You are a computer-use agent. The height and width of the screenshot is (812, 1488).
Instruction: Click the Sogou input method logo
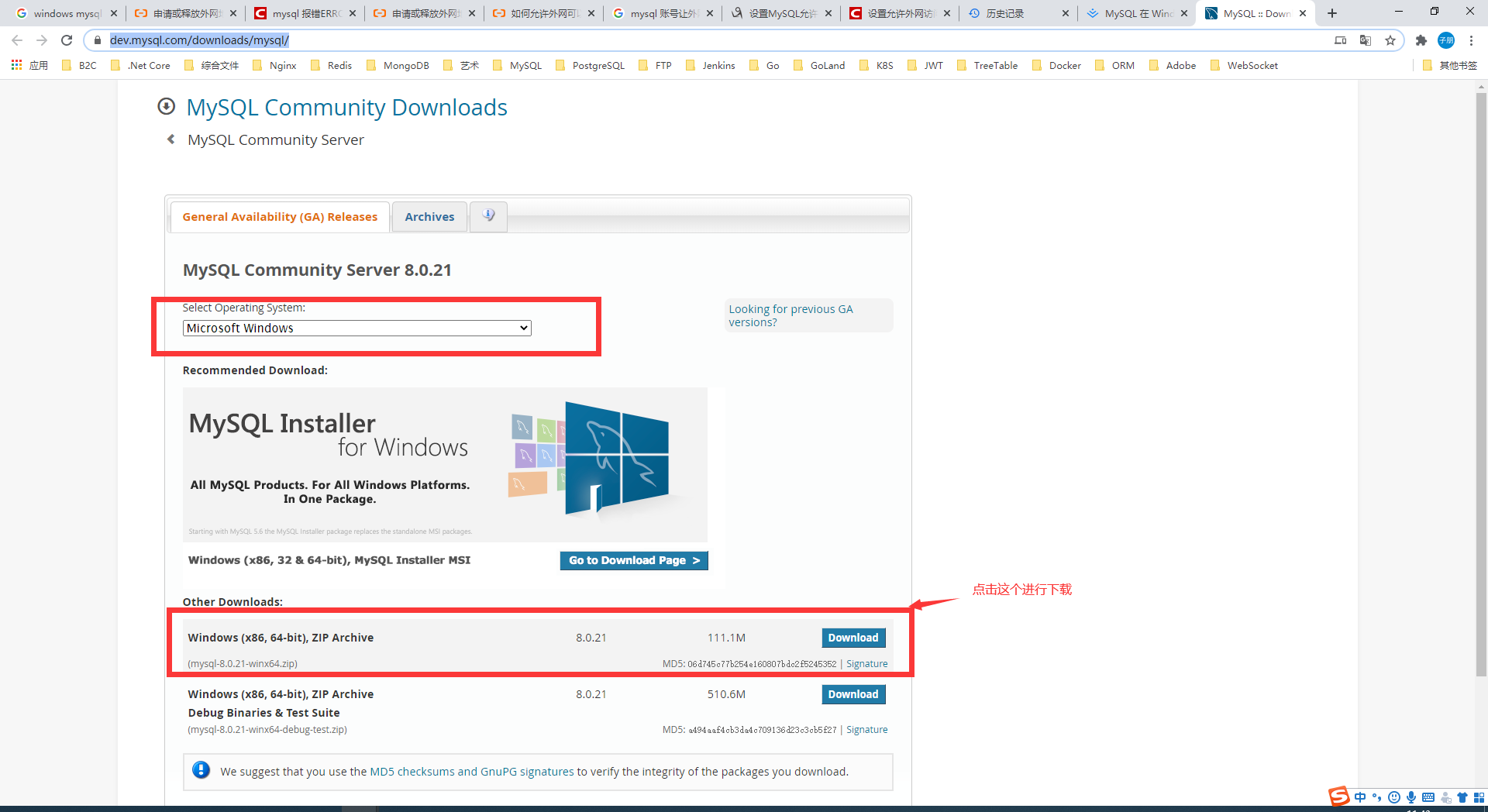(1339, 797)
